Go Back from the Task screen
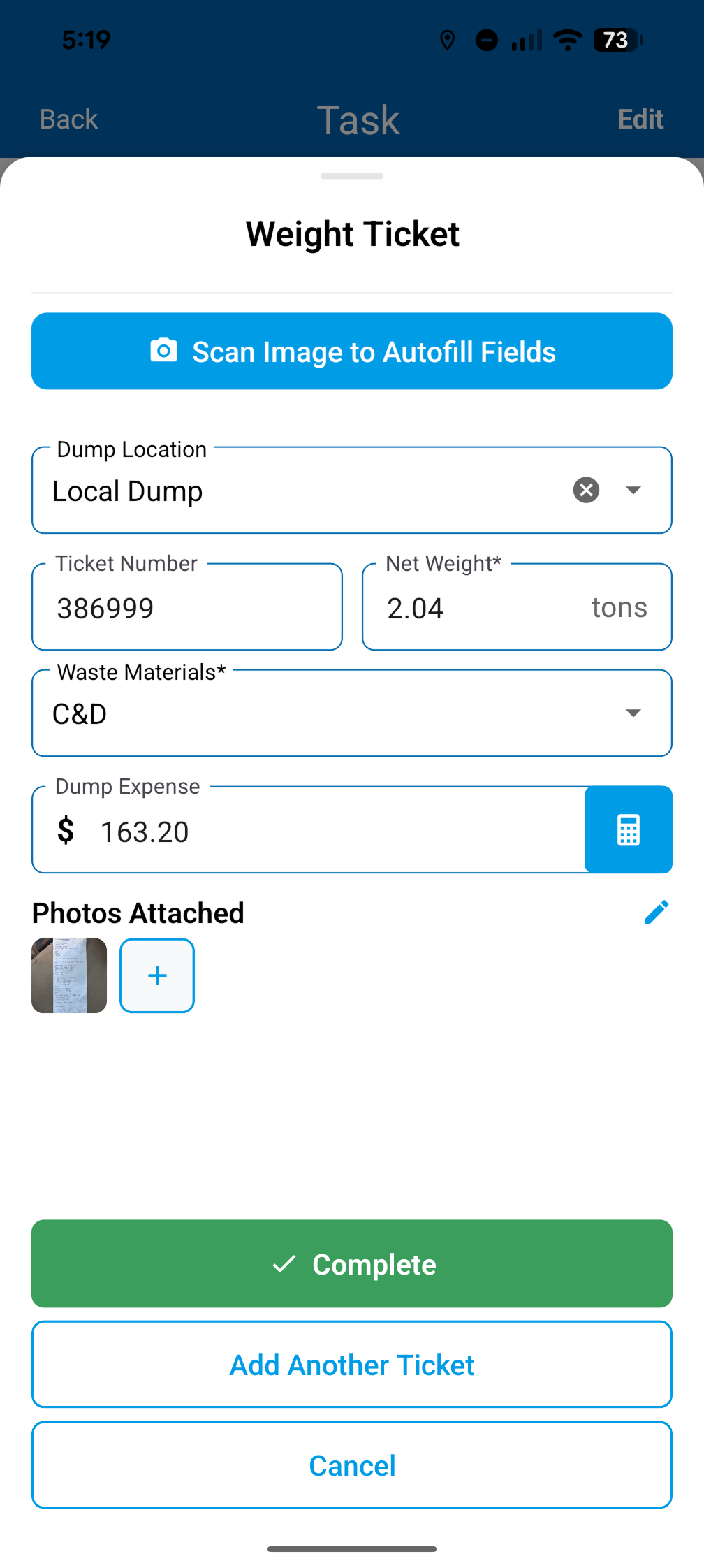 pyautogui.click(x=68, y=119)
